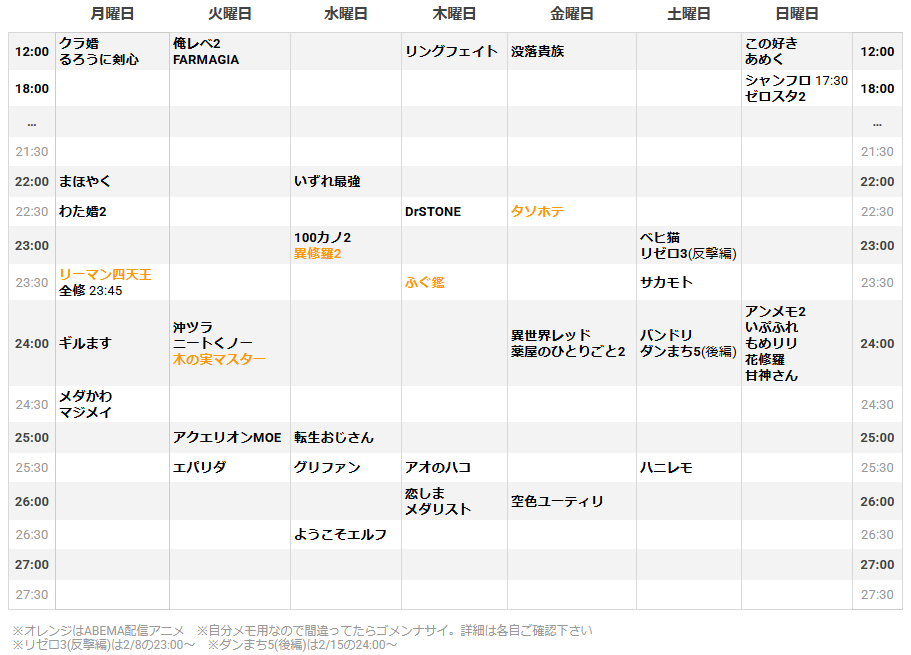Screen dimensions: 911x655
Task: Click the エパリダ entry
Action: (x=199, y=467)
